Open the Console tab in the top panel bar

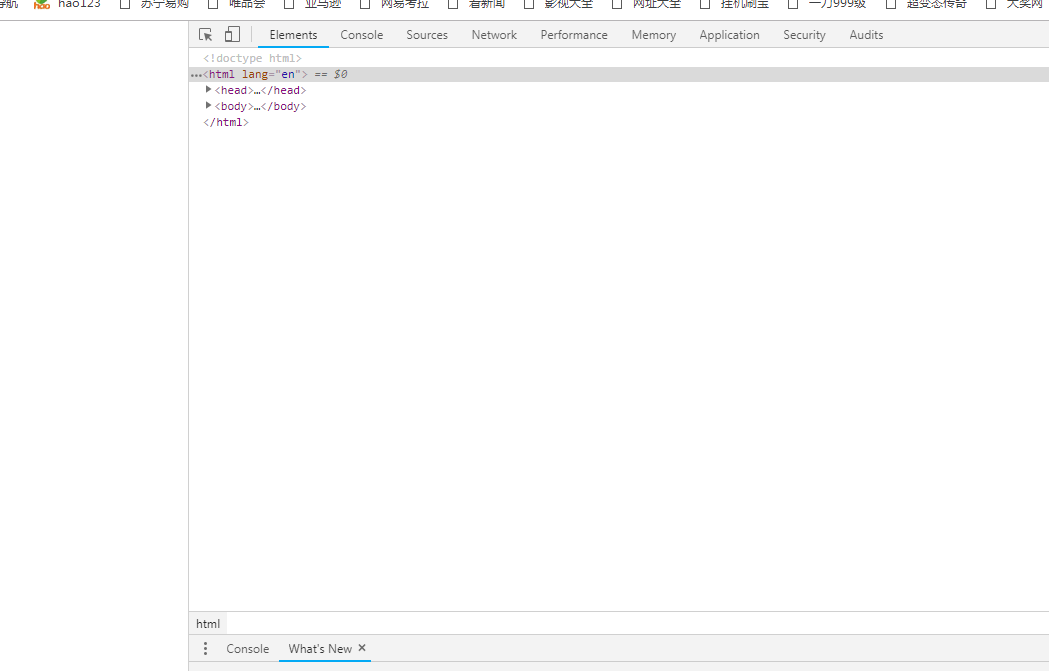362,35
